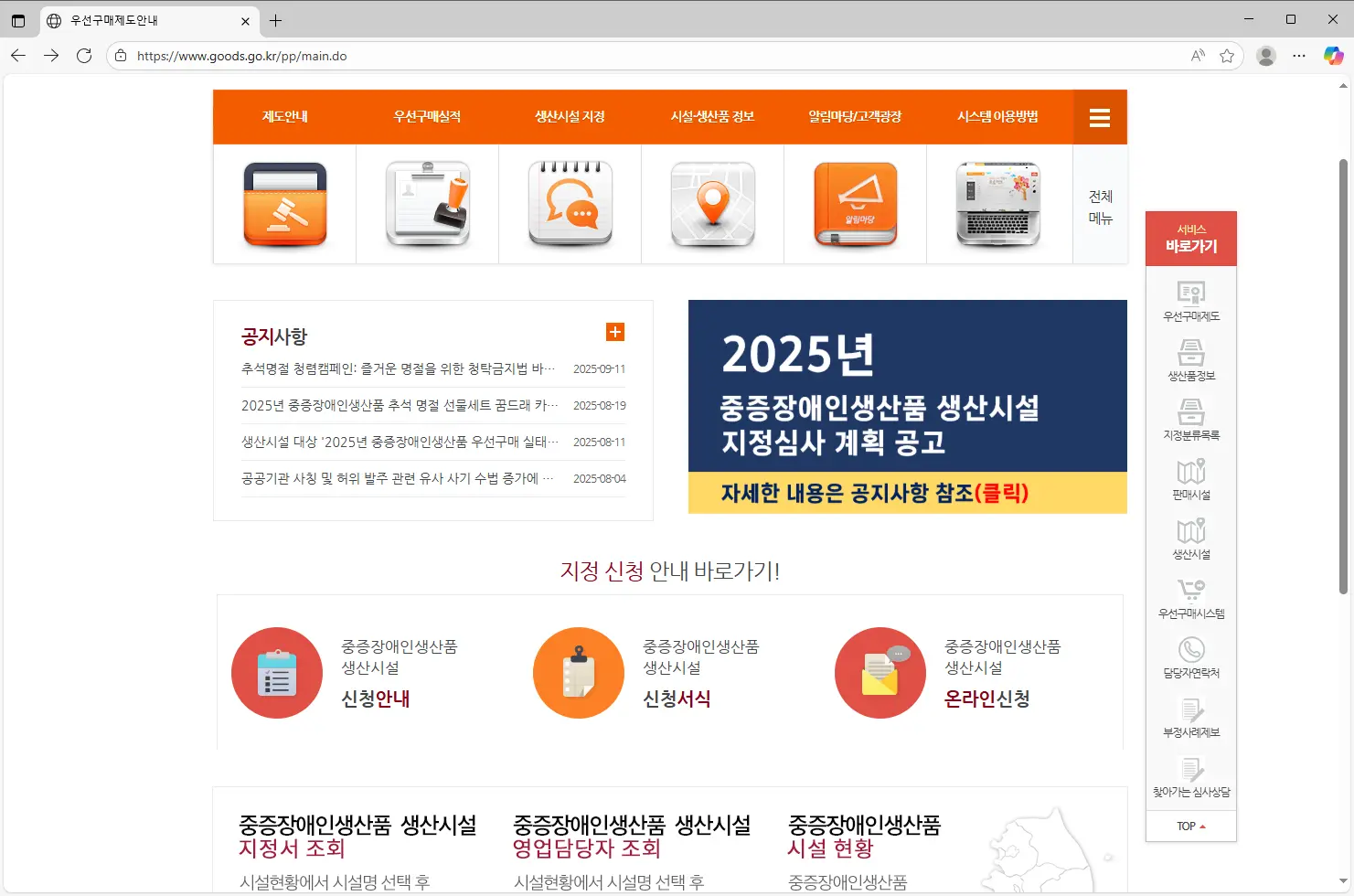The height and width of the screenshot is (896, 1354).
Task: Open a new browser tab
Action: click(275, 20)
